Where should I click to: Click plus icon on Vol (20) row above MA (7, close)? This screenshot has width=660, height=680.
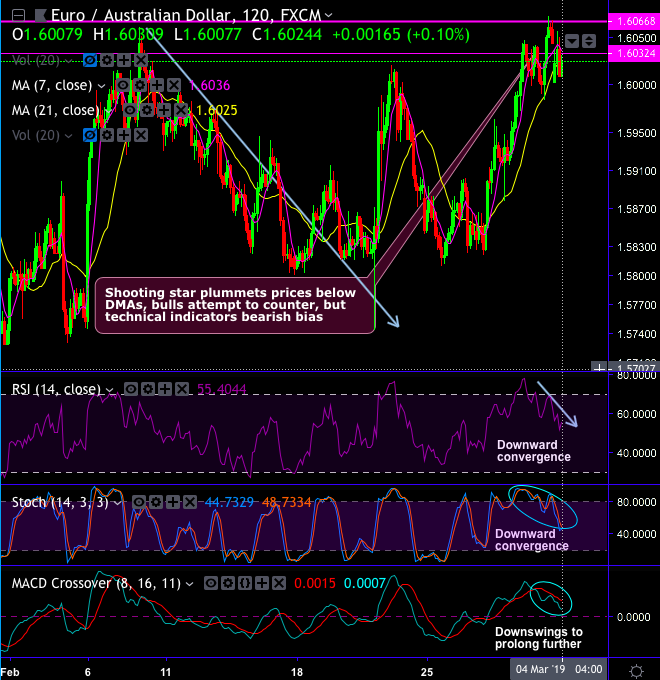[124, 60]
